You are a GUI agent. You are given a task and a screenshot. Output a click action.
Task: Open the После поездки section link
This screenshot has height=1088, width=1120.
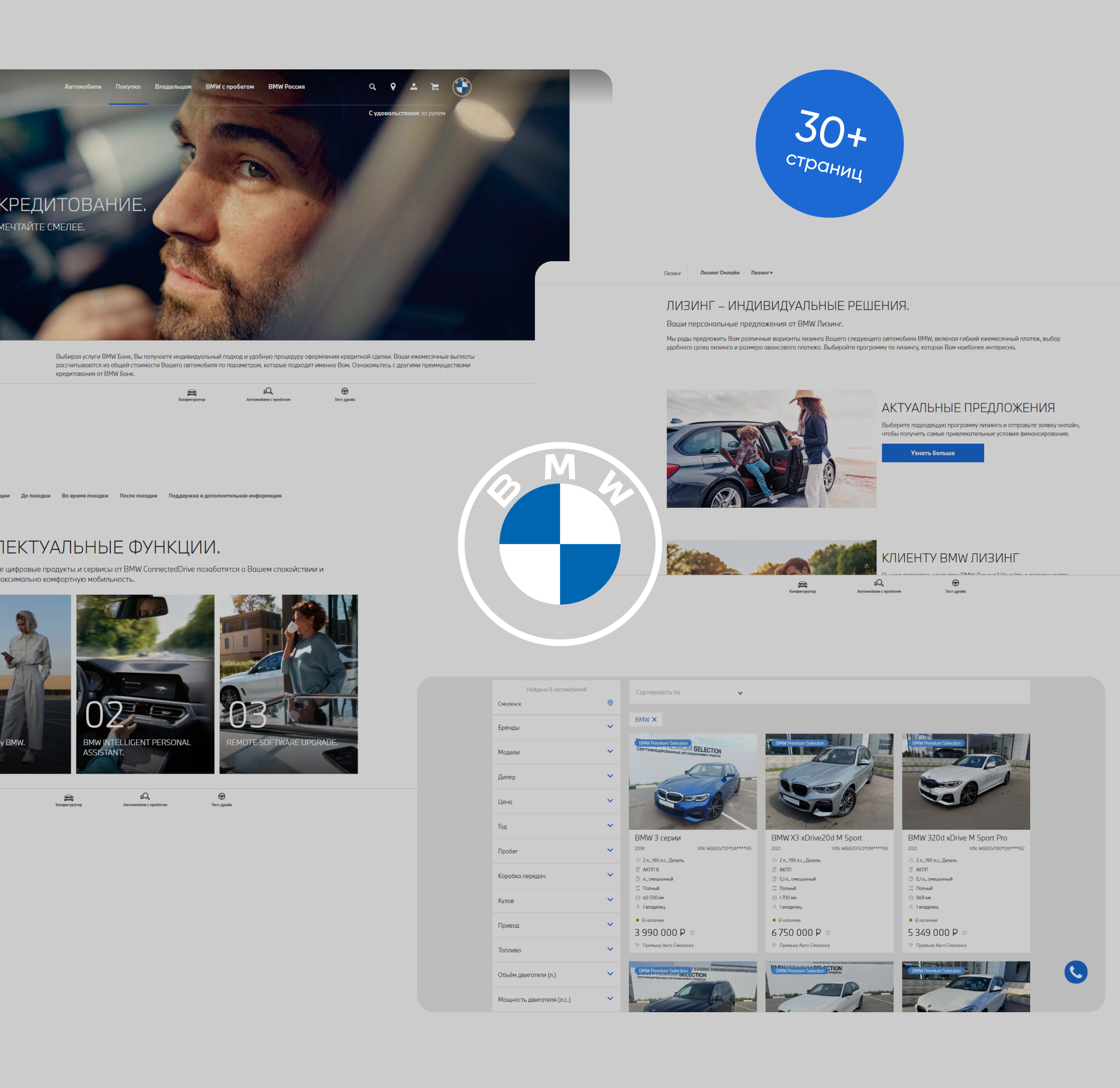click(138, 496)
